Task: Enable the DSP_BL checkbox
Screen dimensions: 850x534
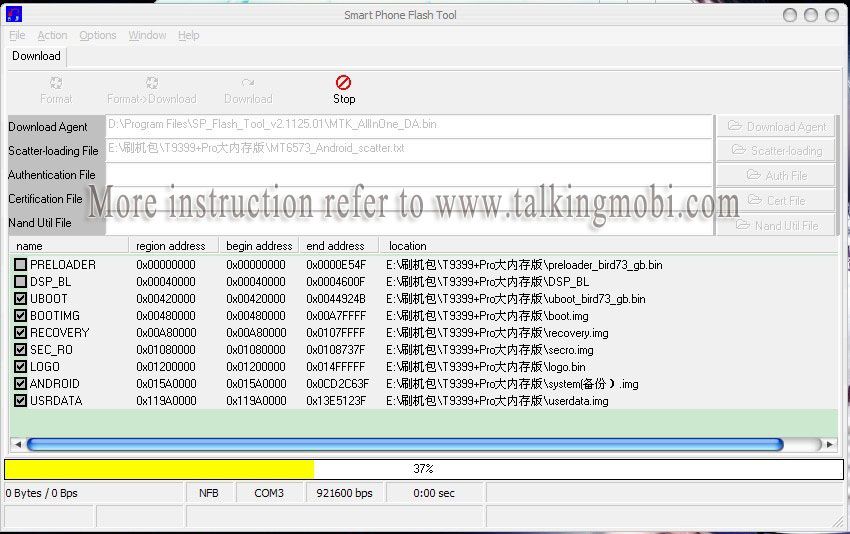Action: coord(21,281)
